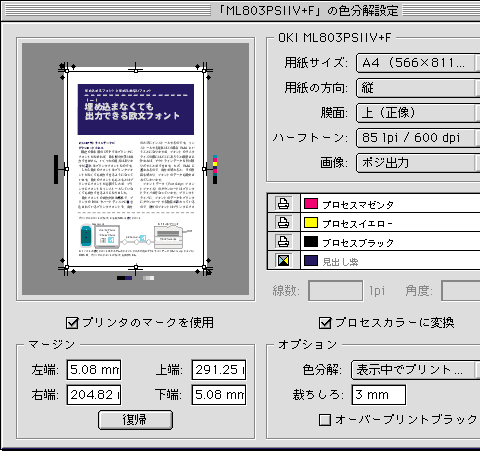Open the 画像 ポジ出力 dropdown
The image size is (480, 451).
pyautogui.click(x=418, y=163)
